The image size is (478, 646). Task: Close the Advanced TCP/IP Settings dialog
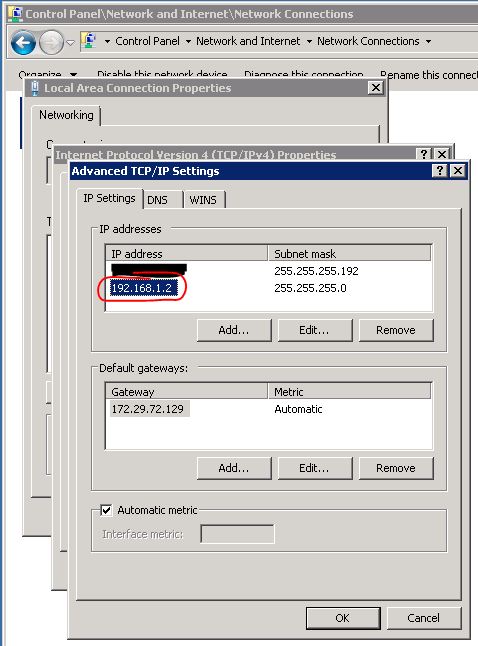(457, 170)
